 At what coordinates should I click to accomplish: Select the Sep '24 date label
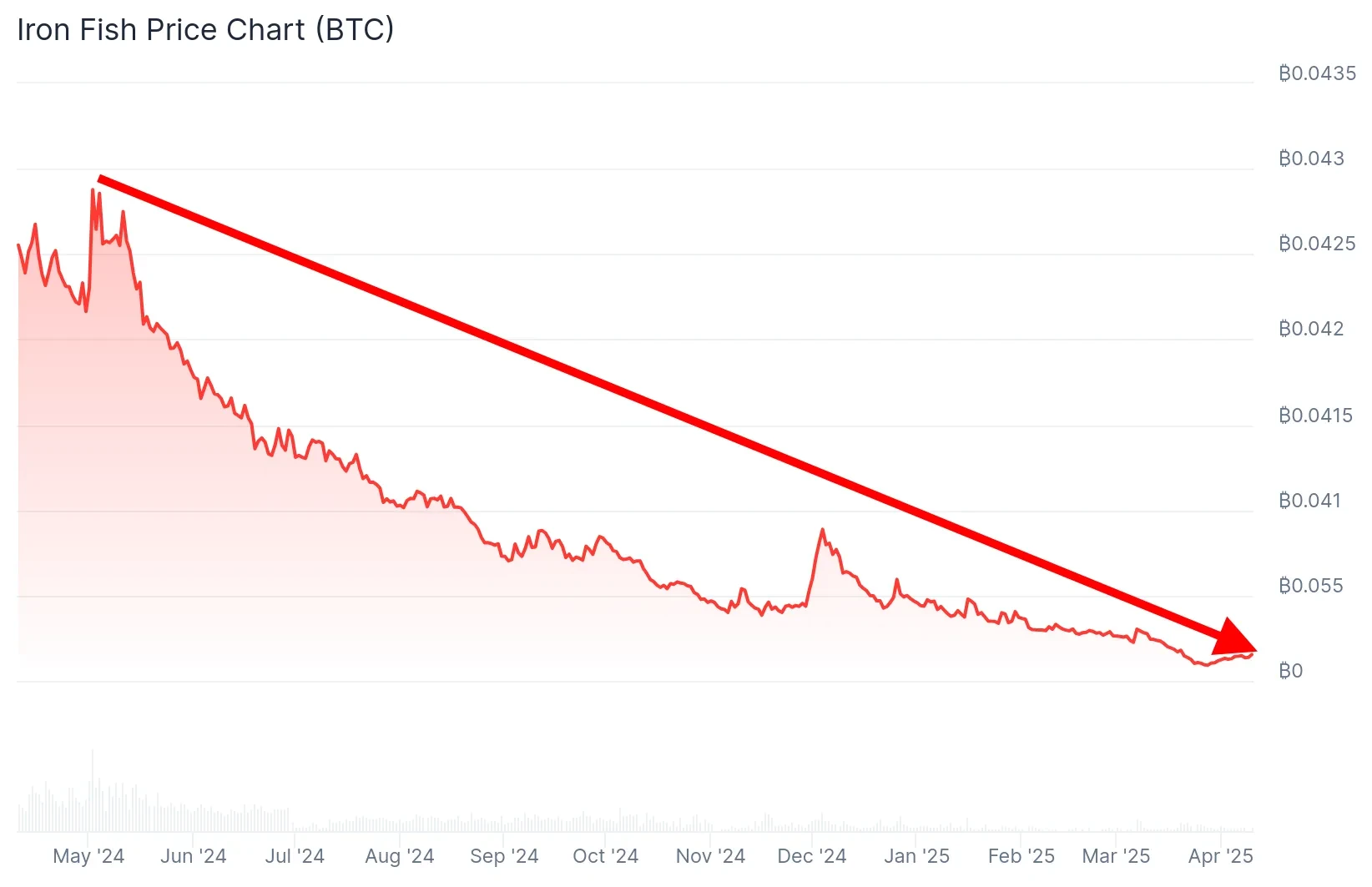(504, 856)
